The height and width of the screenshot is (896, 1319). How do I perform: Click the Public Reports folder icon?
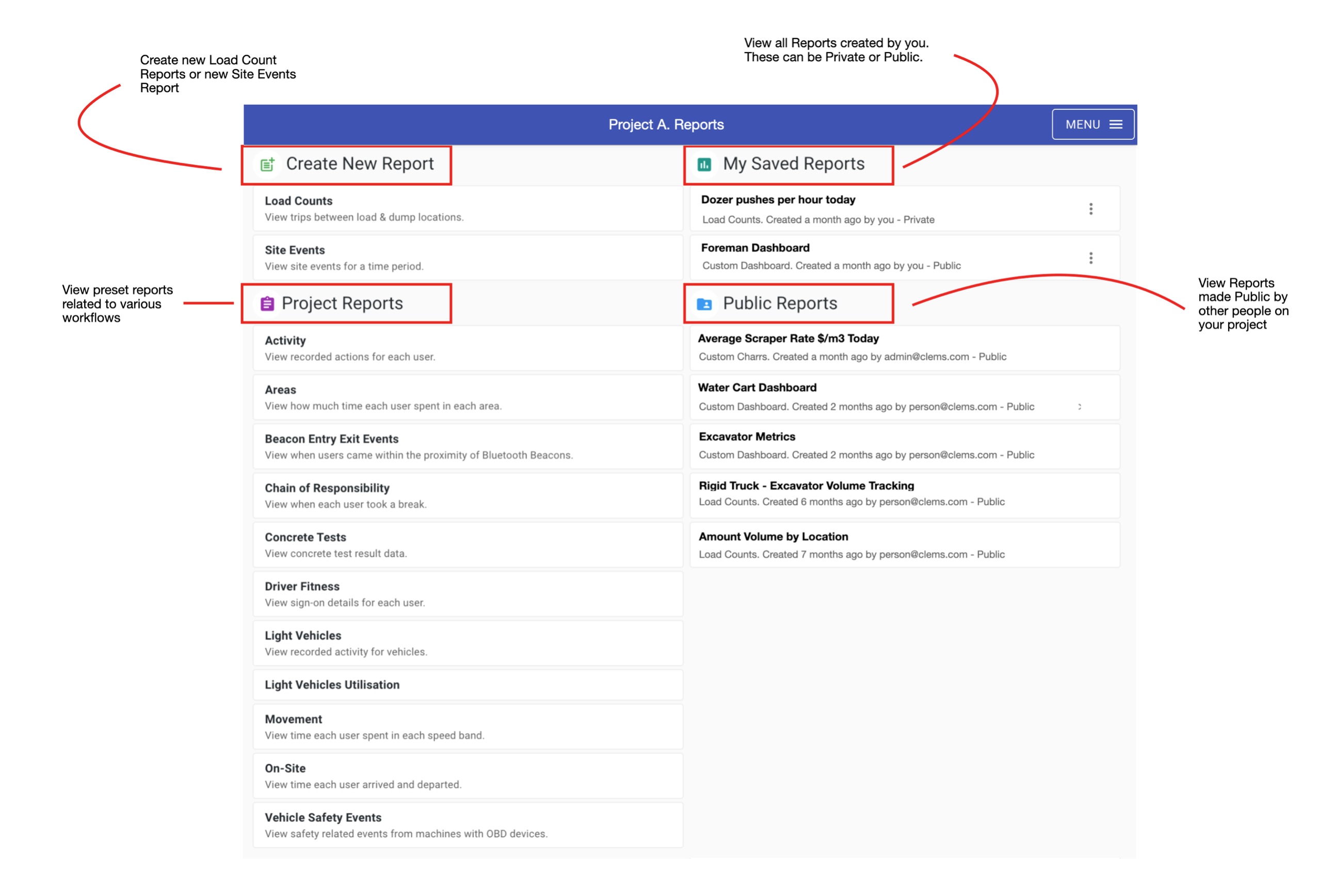coord(704,303)
